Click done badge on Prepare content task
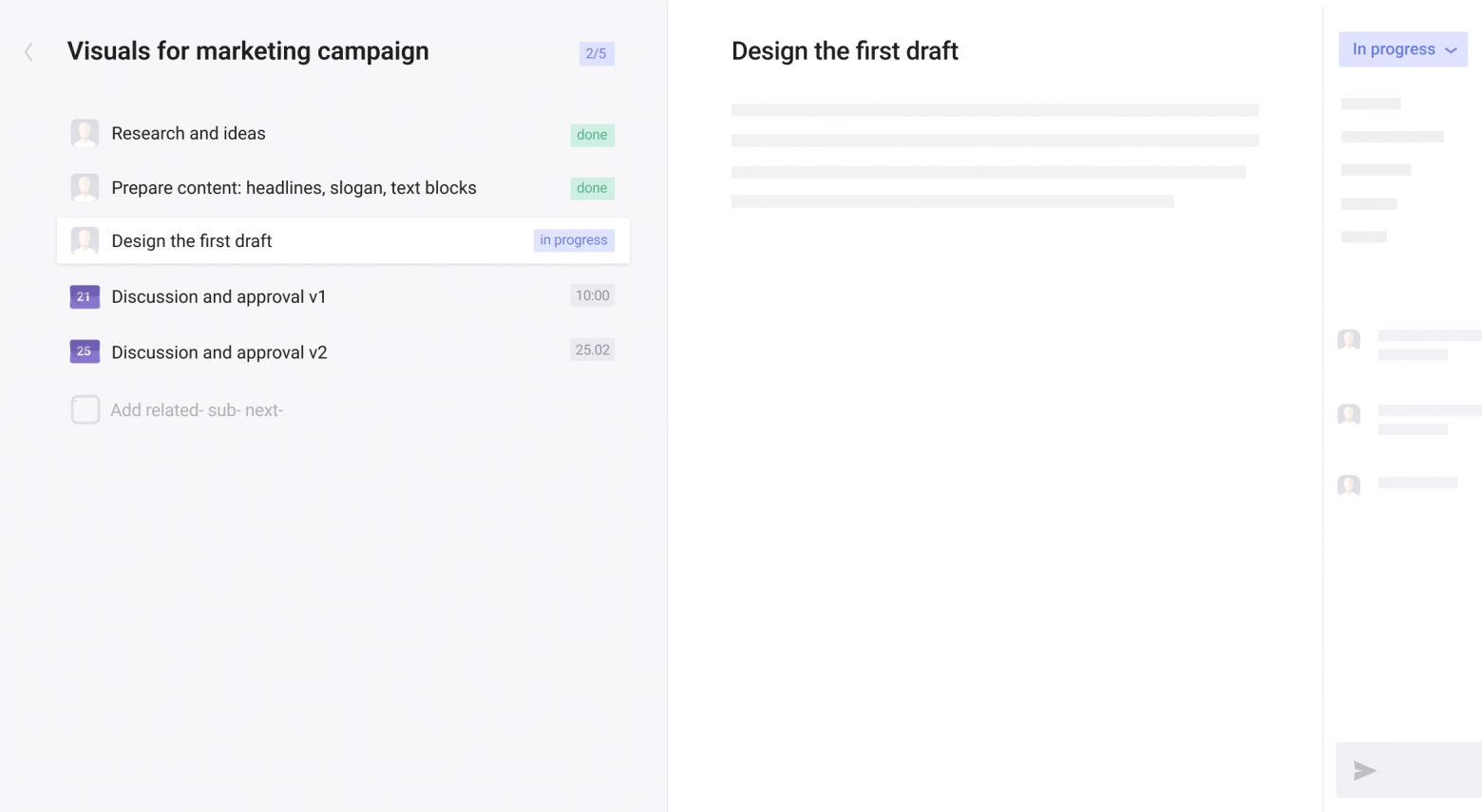This screenshot has height=812, width=1482. 592,188
